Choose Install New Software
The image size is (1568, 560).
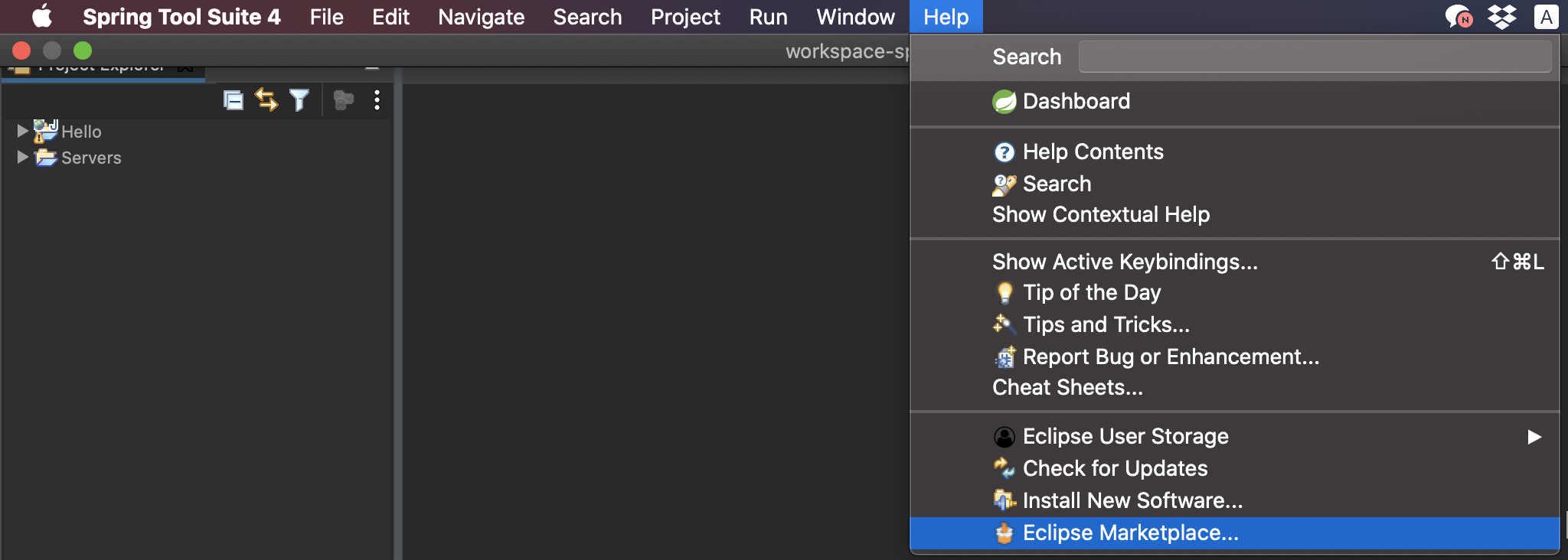click(1234, 500)
